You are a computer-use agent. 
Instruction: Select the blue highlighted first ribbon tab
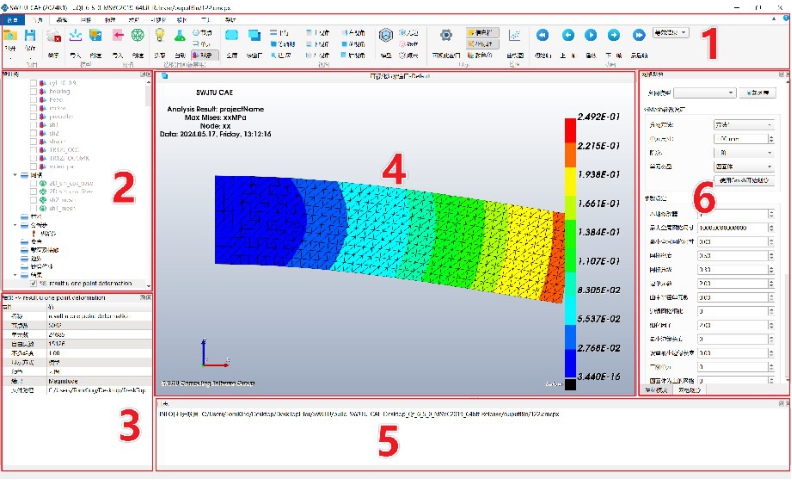coord(13,20)
